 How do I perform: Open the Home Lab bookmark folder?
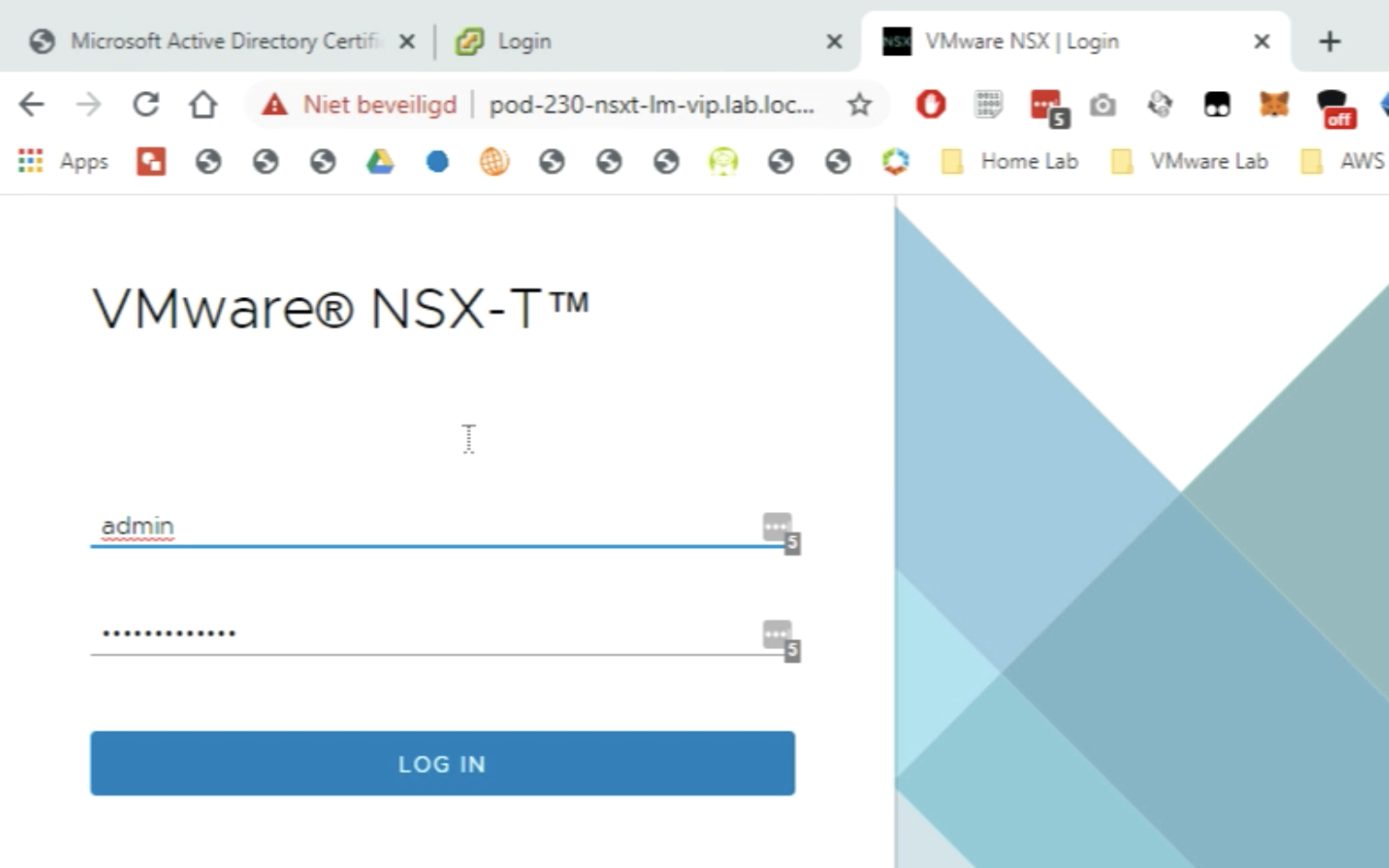1010,162
